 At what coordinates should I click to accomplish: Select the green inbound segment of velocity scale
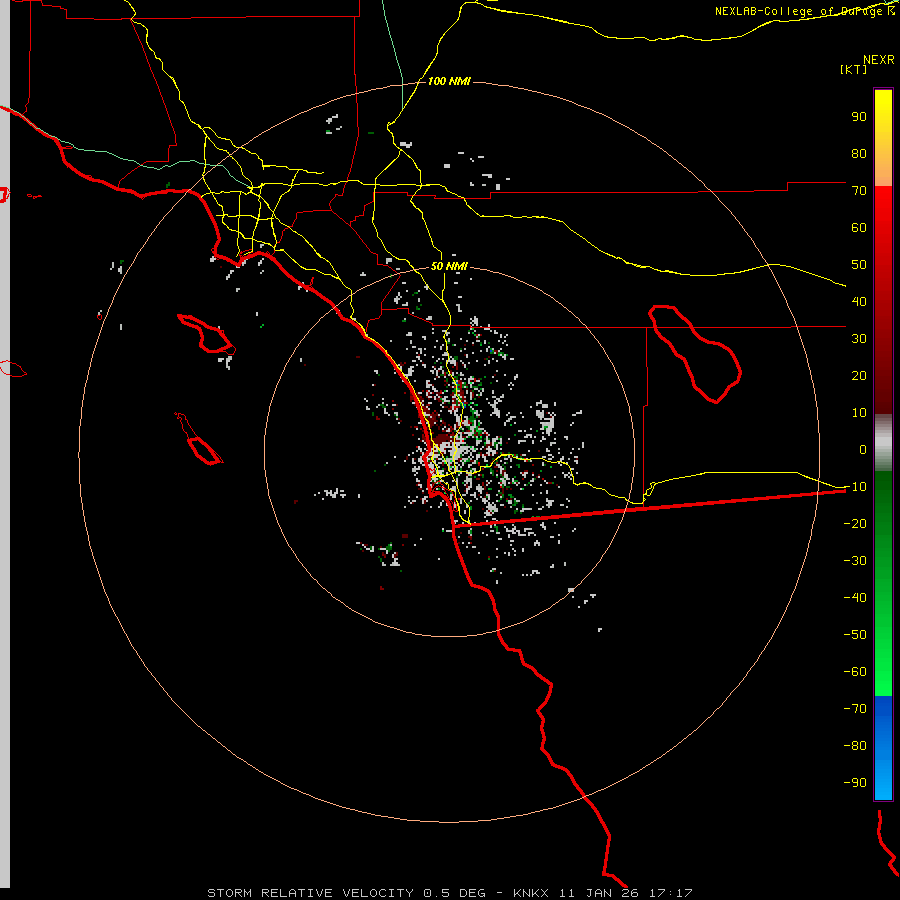pos(883,584)
